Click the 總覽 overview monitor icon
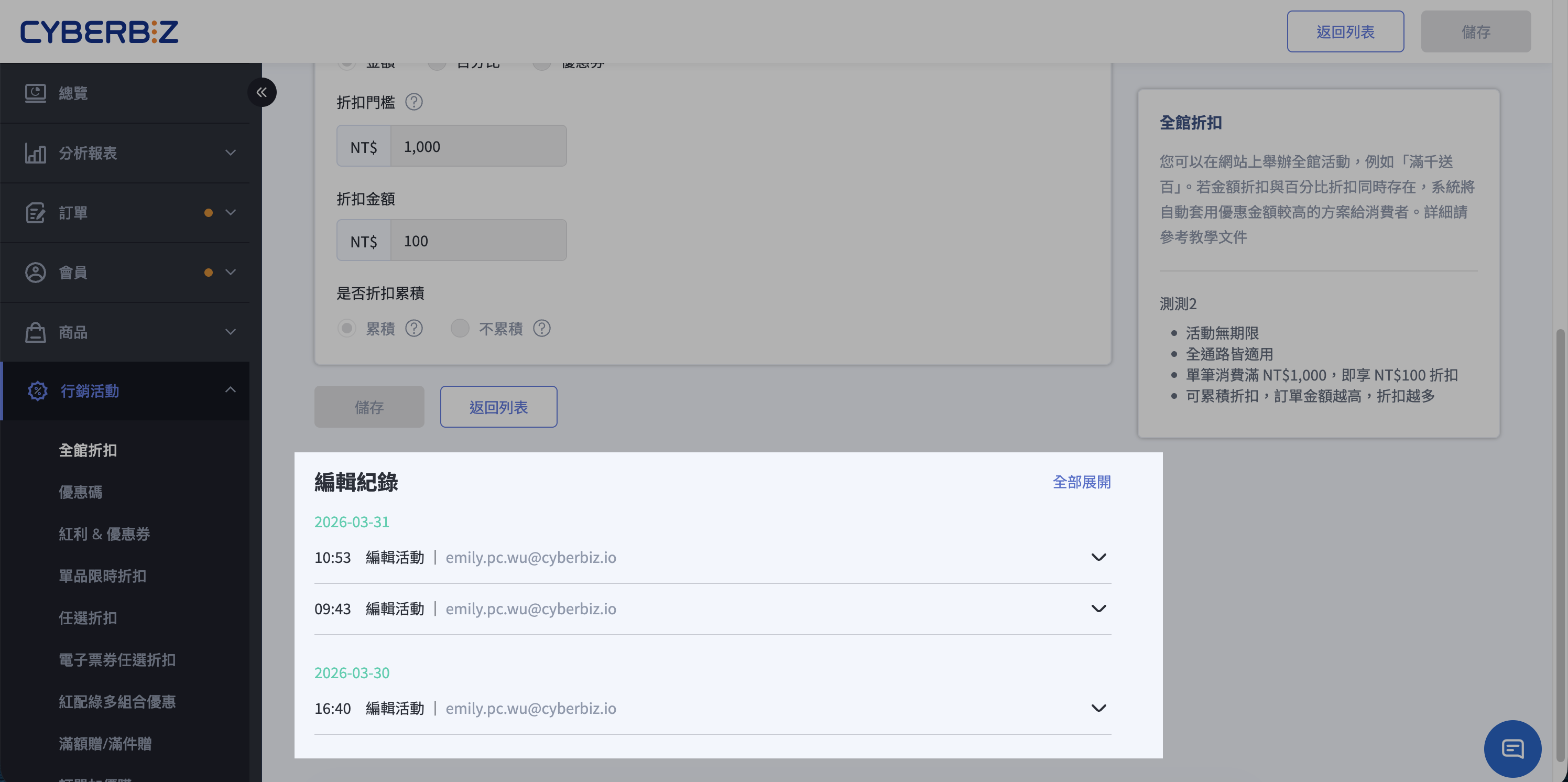This screenshot has height=782, width=1568. click(35, 93)
